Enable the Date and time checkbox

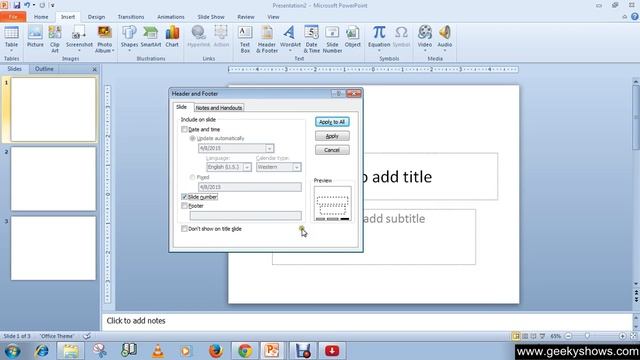click(x=184, y=129)
